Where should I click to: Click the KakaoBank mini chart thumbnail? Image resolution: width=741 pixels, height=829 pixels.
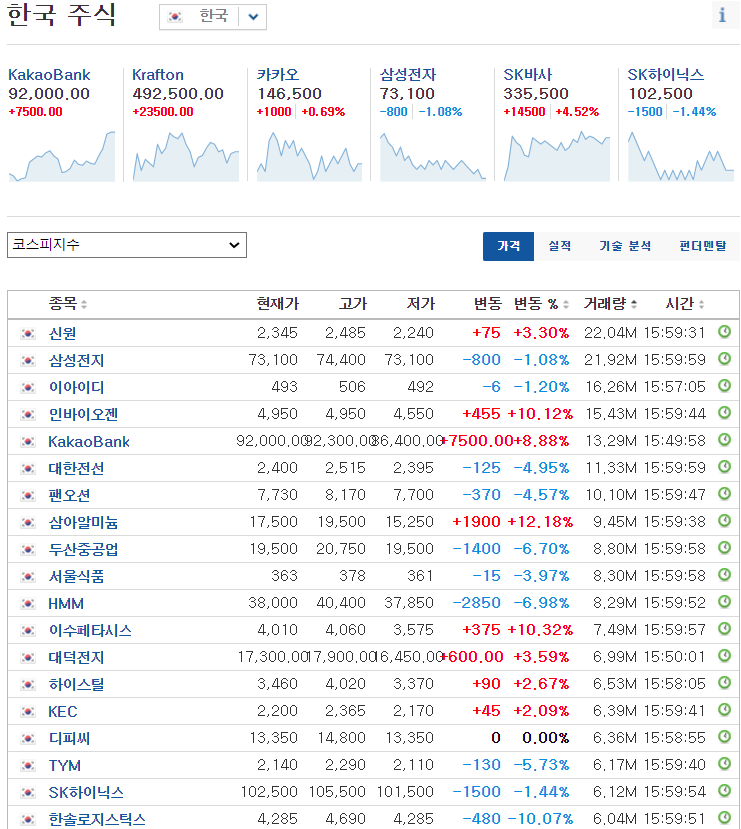tap(62, 156)
